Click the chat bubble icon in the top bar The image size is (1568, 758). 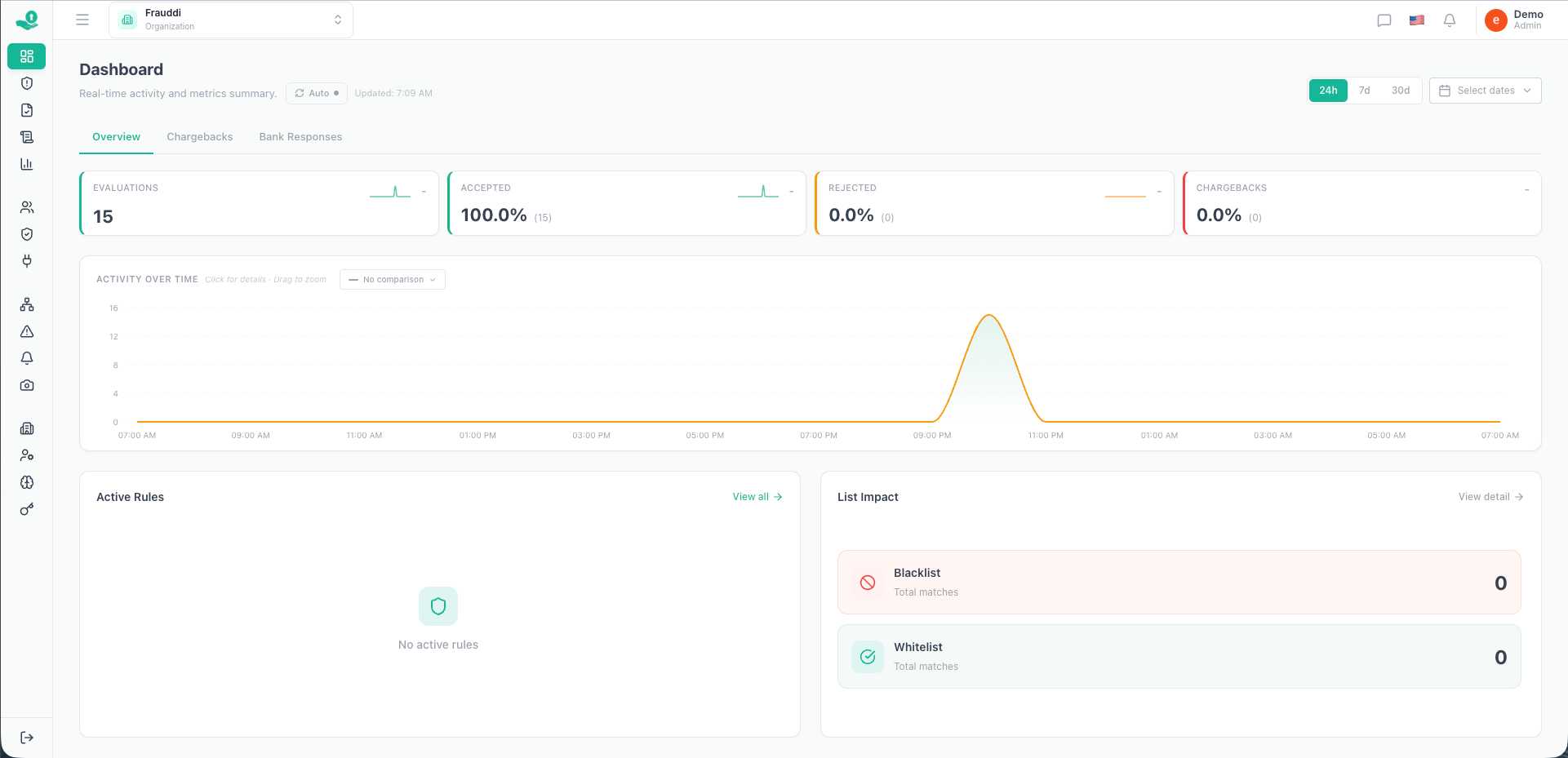click(x=1384, y=20)
